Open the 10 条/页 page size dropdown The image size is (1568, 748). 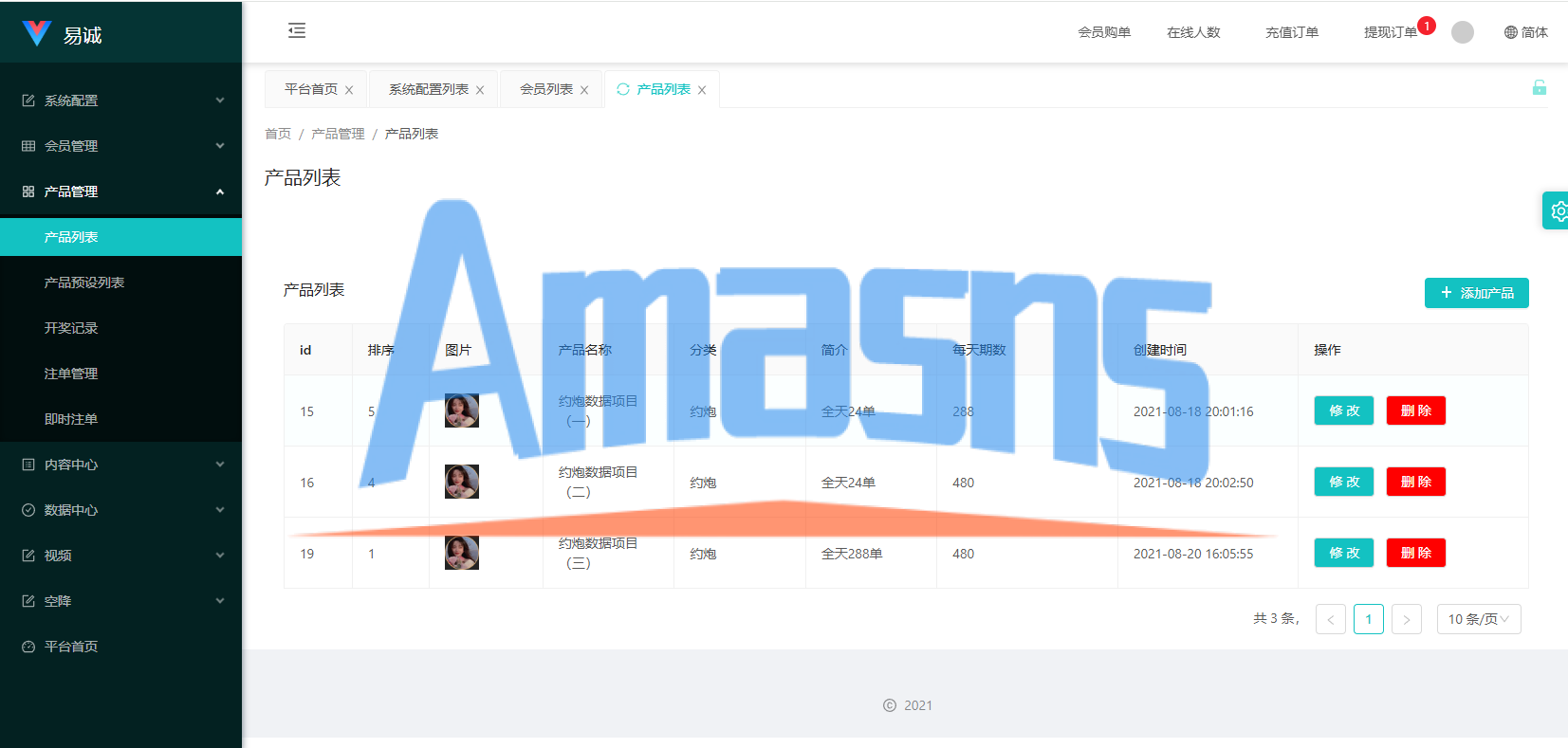[x=1479, y=619]
